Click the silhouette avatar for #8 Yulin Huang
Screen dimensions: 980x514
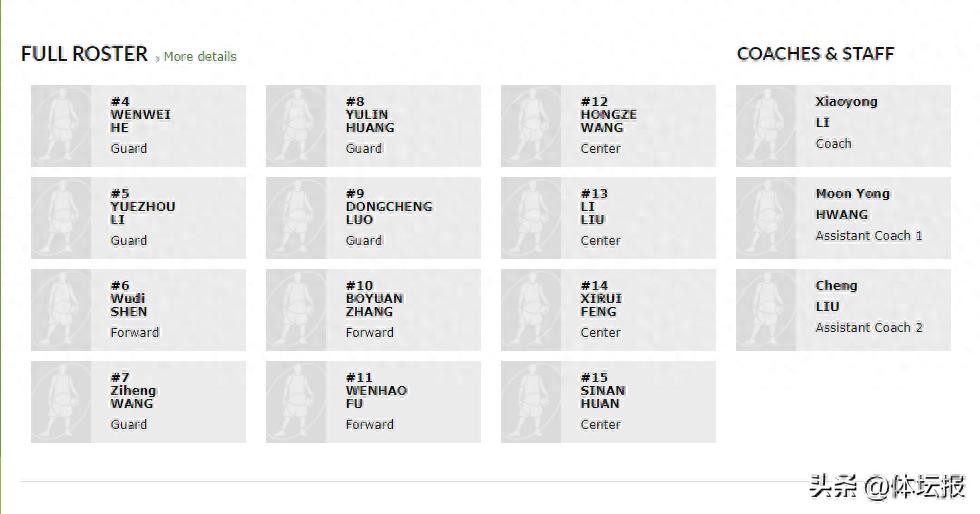(x=296, y=126)
